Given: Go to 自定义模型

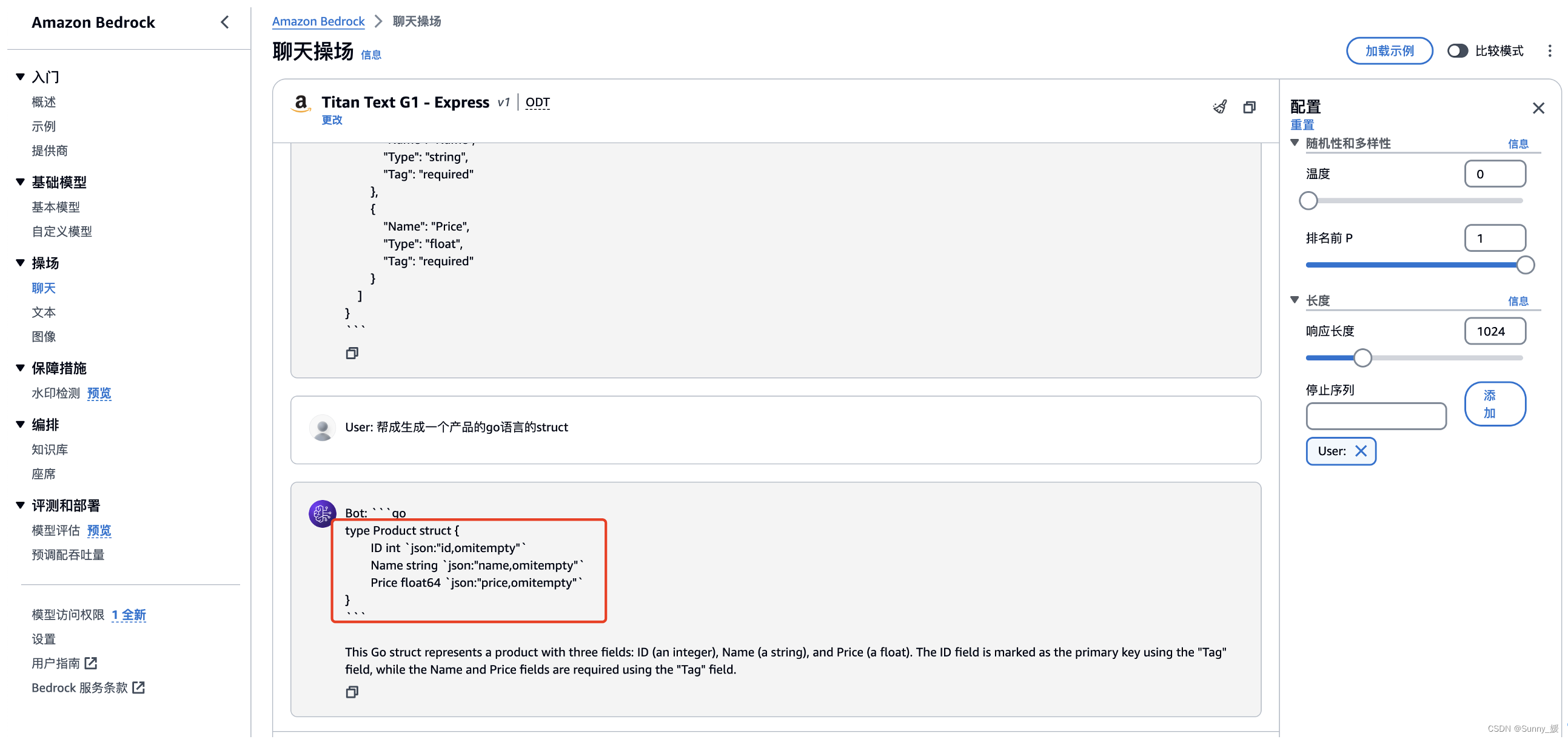Looking at the screenshot, I should 62,232.
